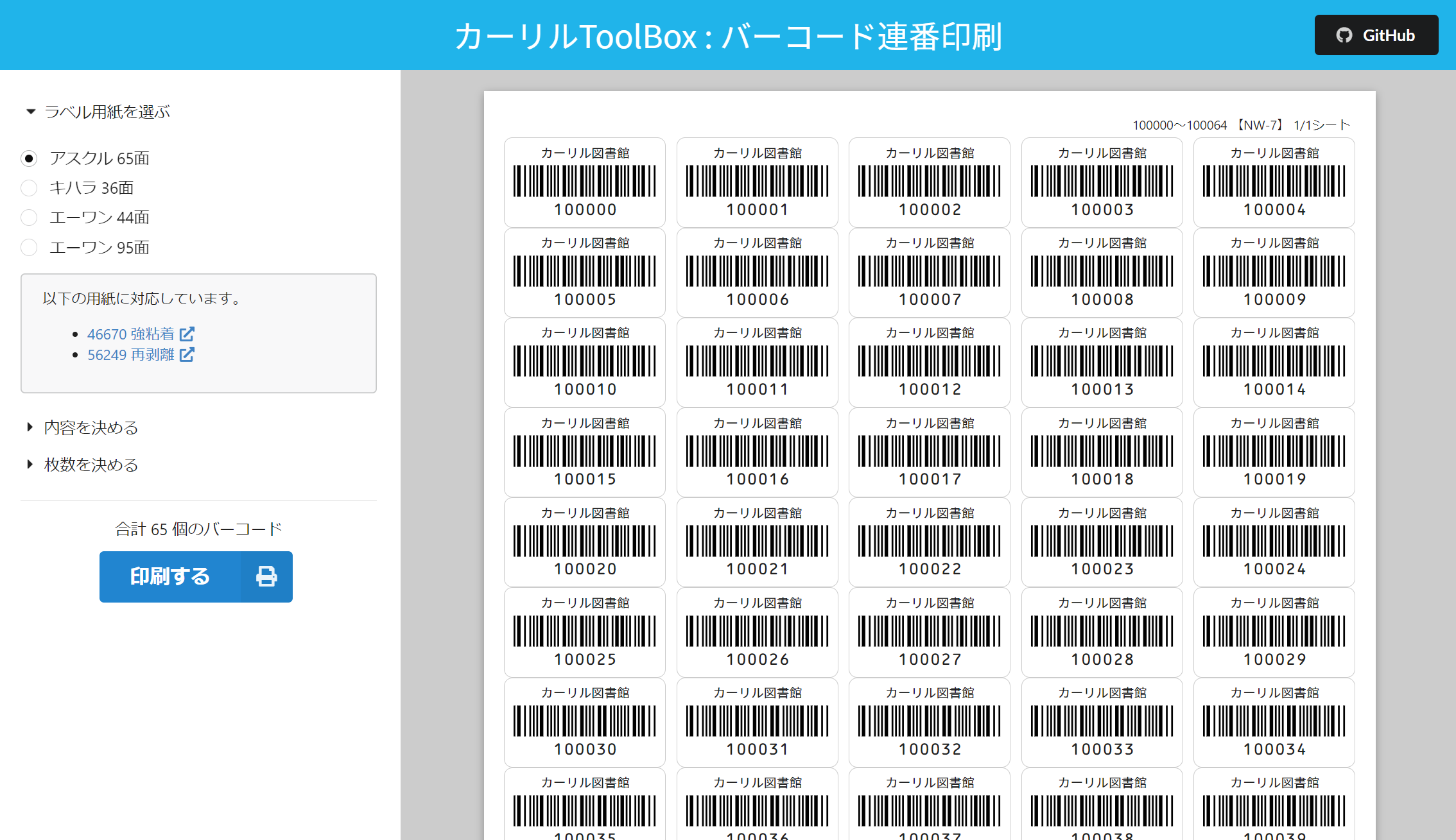The height and width of the screenshot is (840, 1456).
Task: Click the barcode image labeled 100024
Action: click(1274, 540)
